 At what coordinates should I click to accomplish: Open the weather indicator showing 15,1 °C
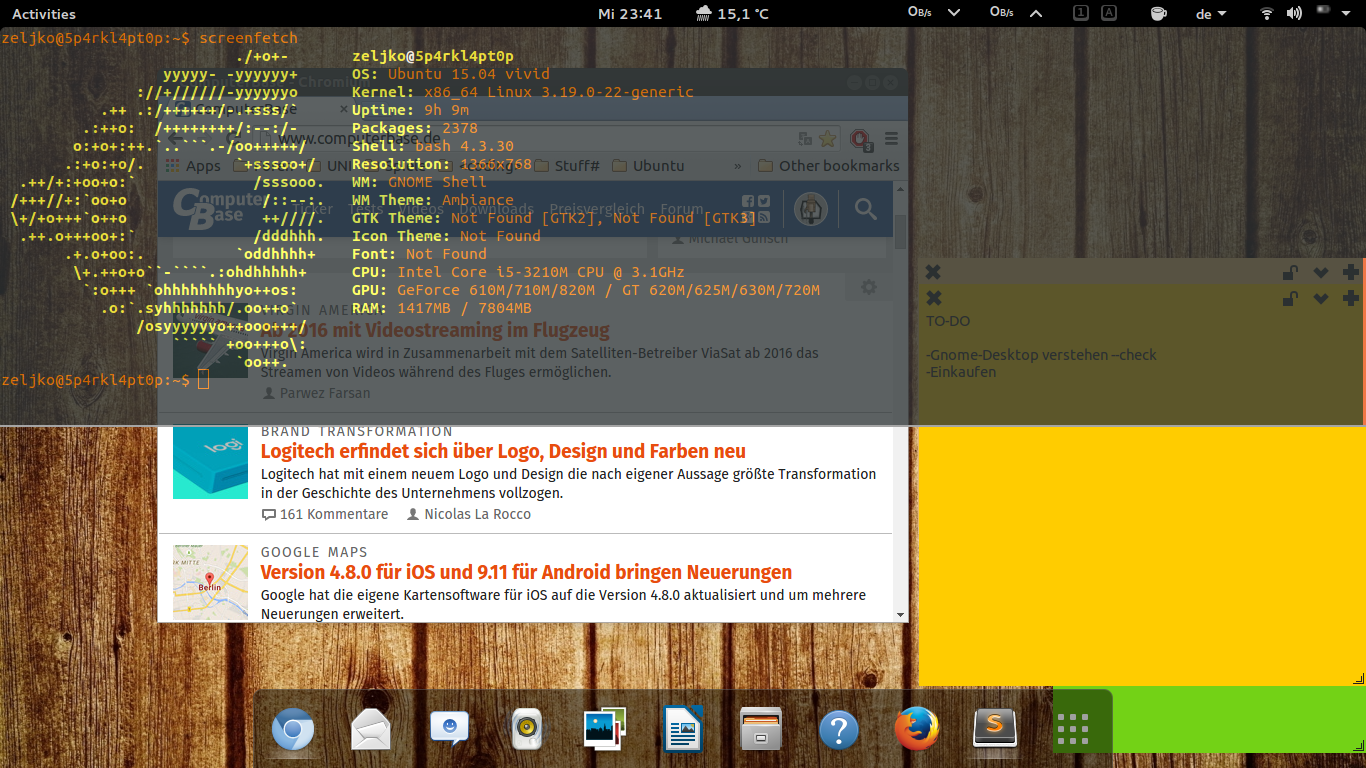pyautogui.click(x=732, y=14)
